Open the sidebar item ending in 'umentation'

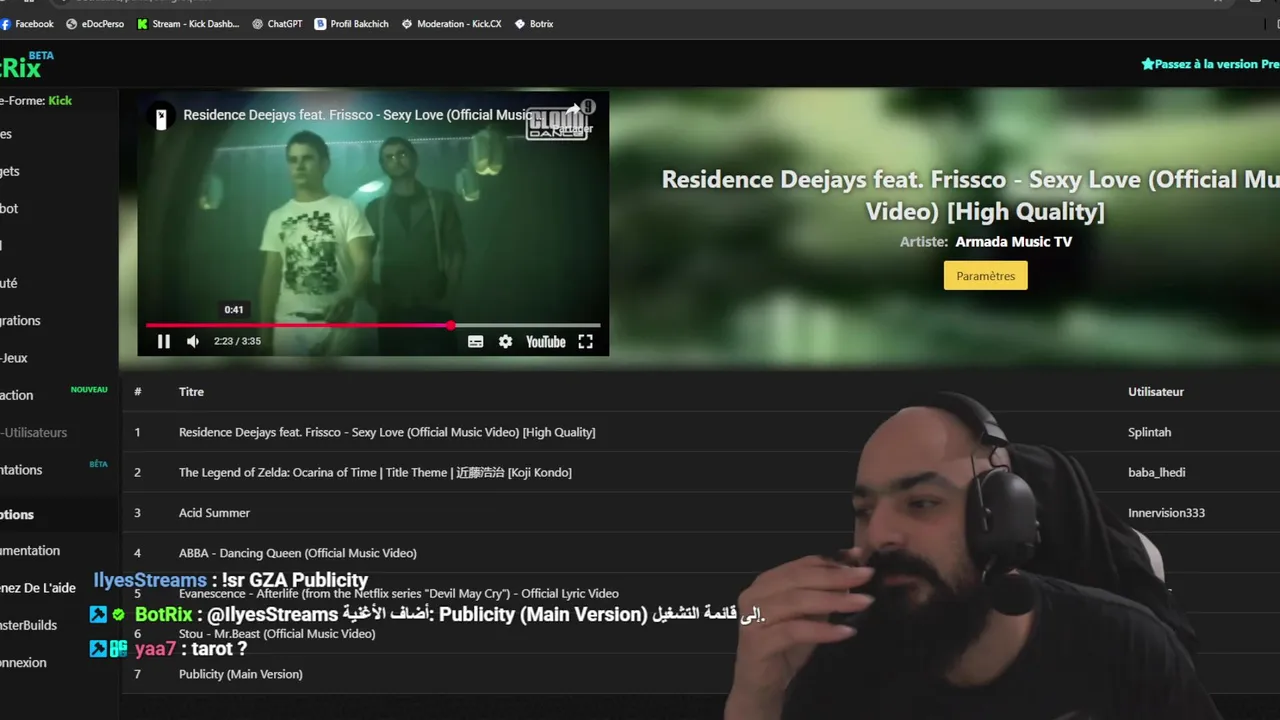[x=30, y=551]
